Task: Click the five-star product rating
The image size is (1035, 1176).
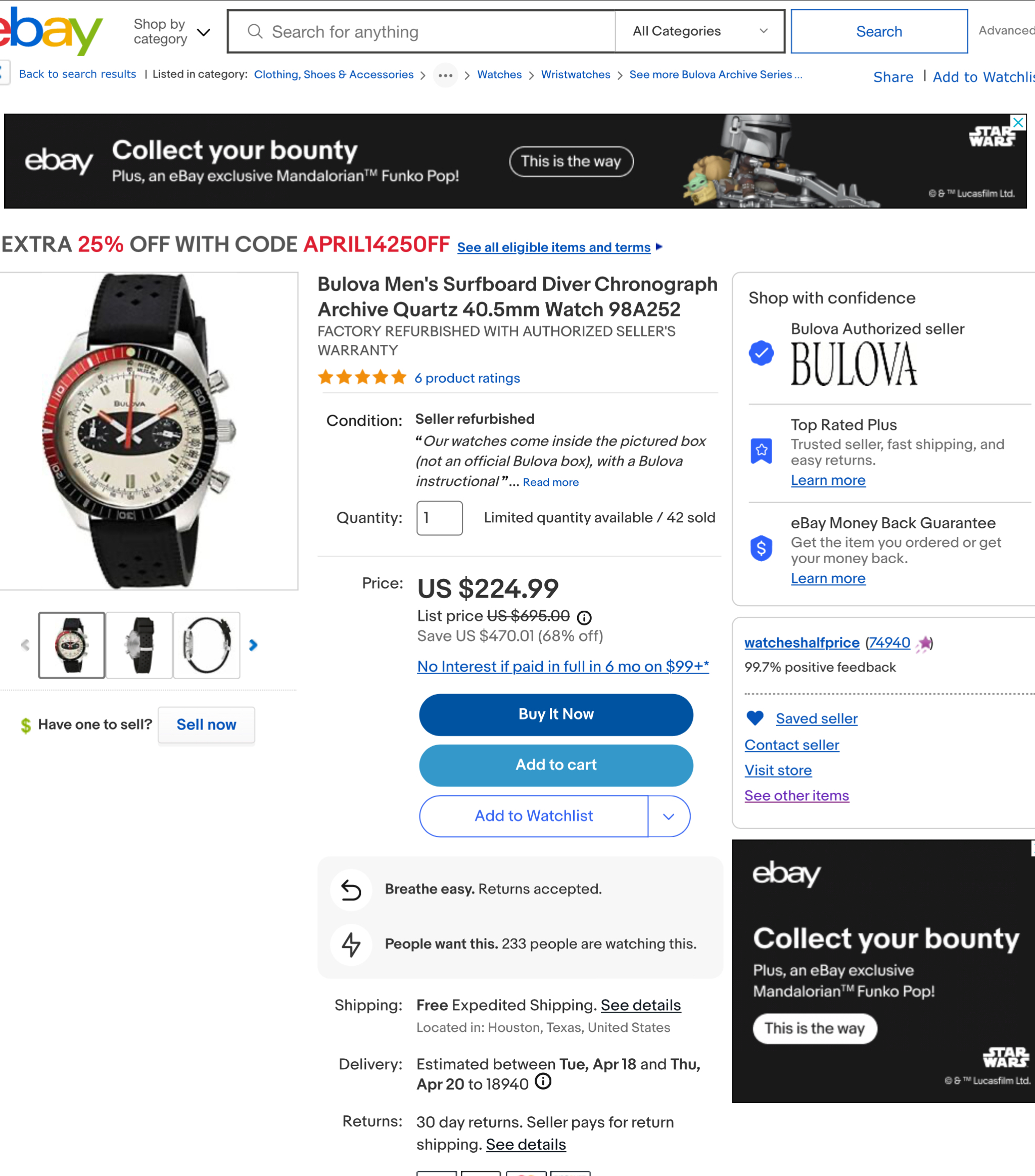Action: click(362, 378)
